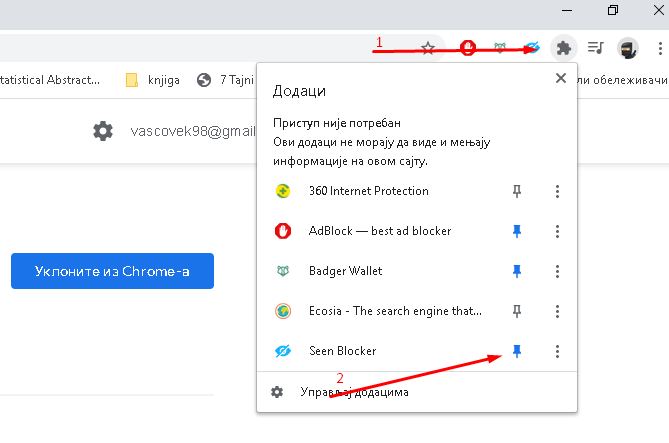Restore down the Chrome window
Viewport: 669px width, 443px height.
pos(613,10)
